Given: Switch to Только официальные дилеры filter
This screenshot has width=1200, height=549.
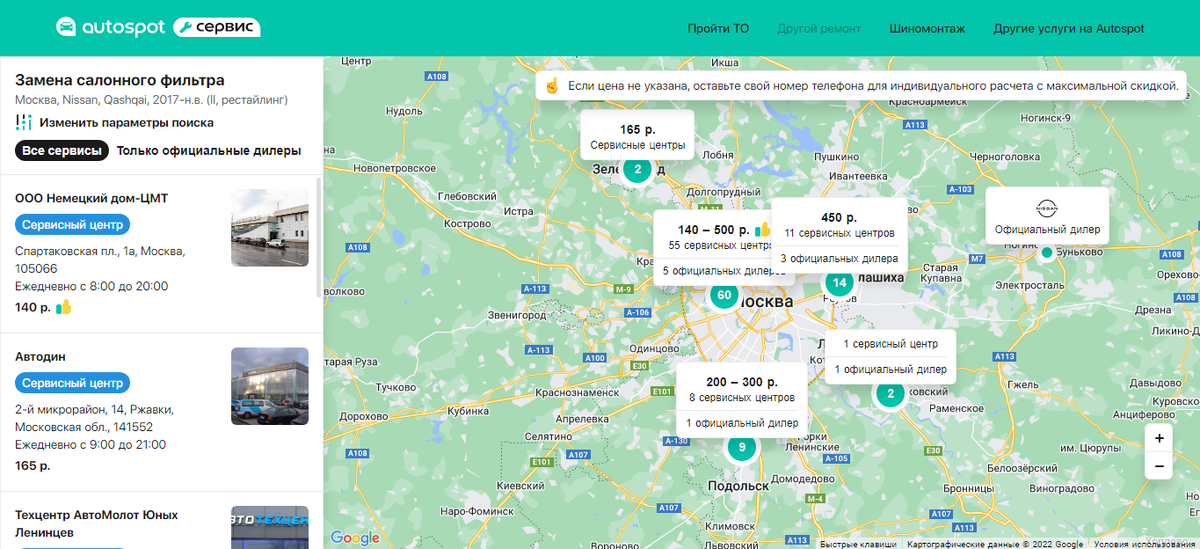Looking at the screenshot, I should [209, 151].
